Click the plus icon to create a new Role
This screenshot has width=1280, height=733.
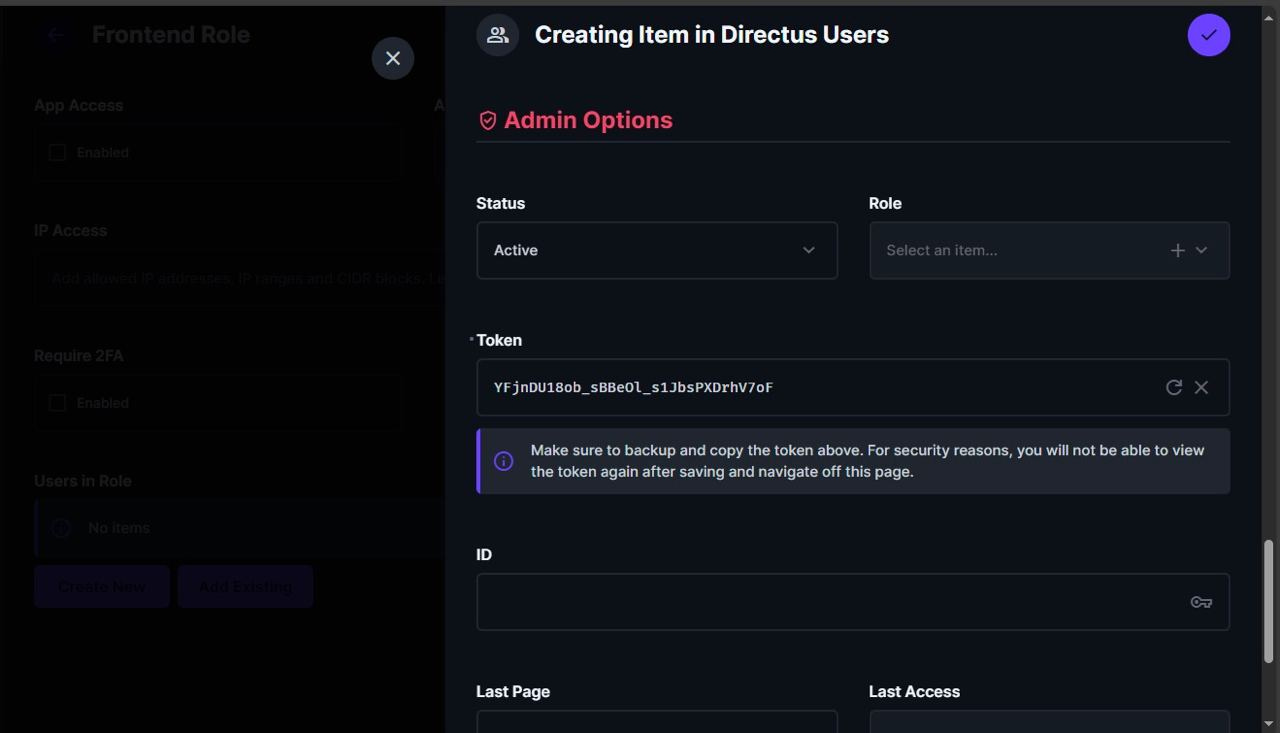pos(1177,250)
